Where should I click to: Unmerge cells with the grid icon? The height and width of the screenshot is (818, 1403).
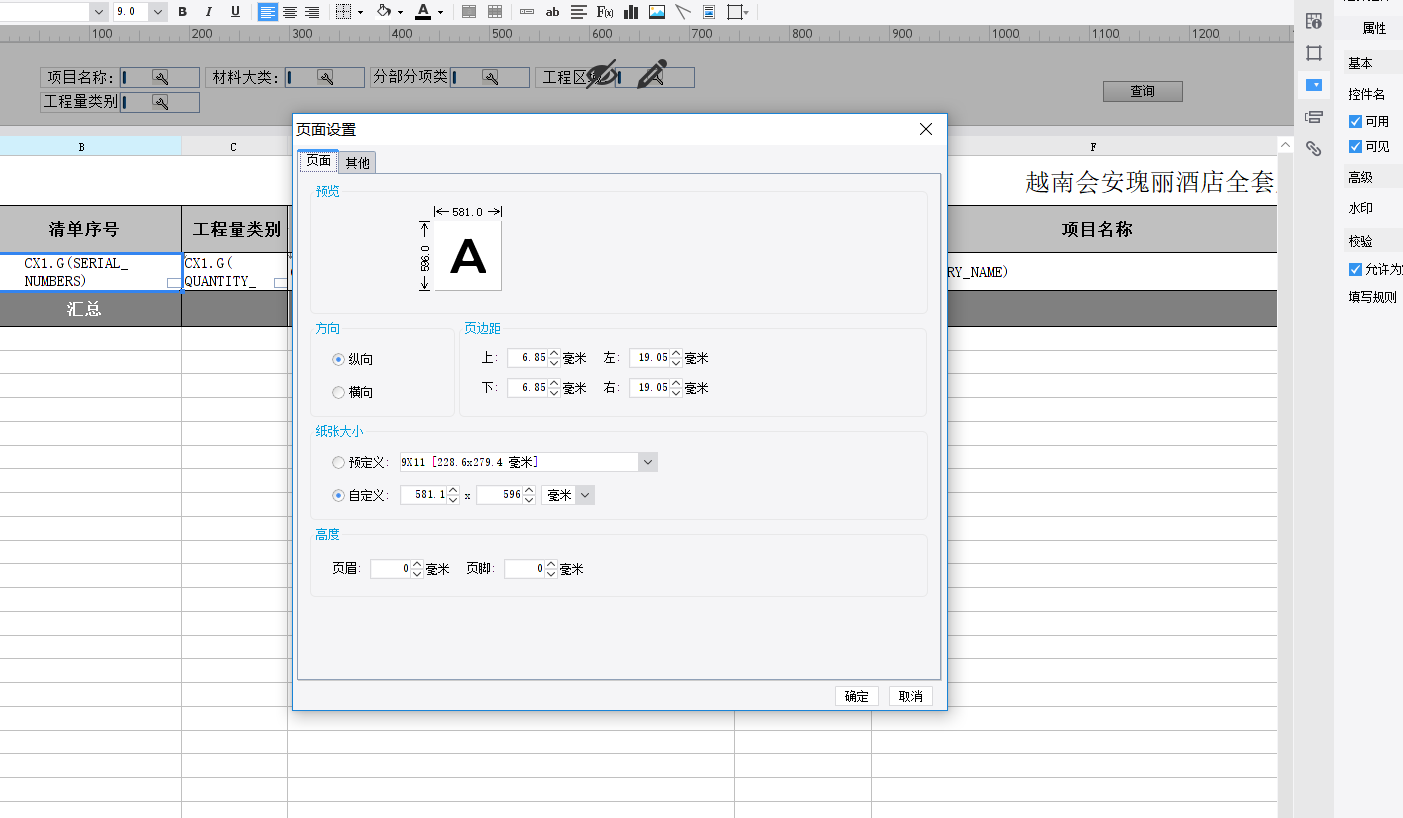click(494, 12)
